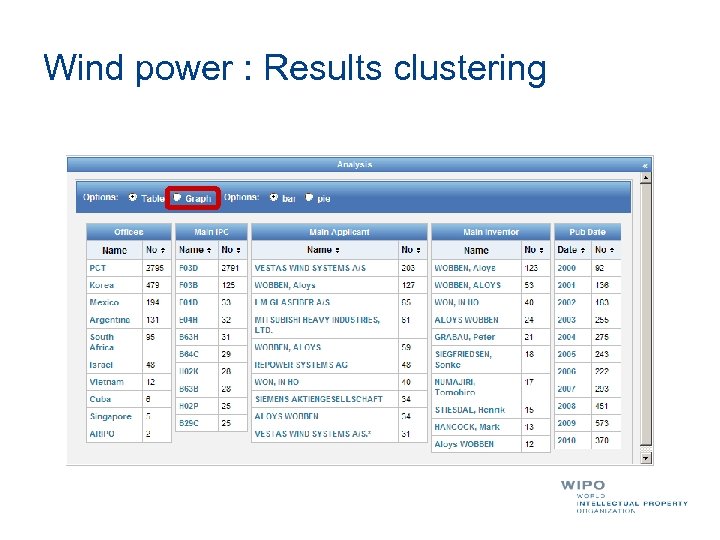Click count 451 in the 2008 row
The width and height of the screenshot is (720, 540).
coord(602,406)
